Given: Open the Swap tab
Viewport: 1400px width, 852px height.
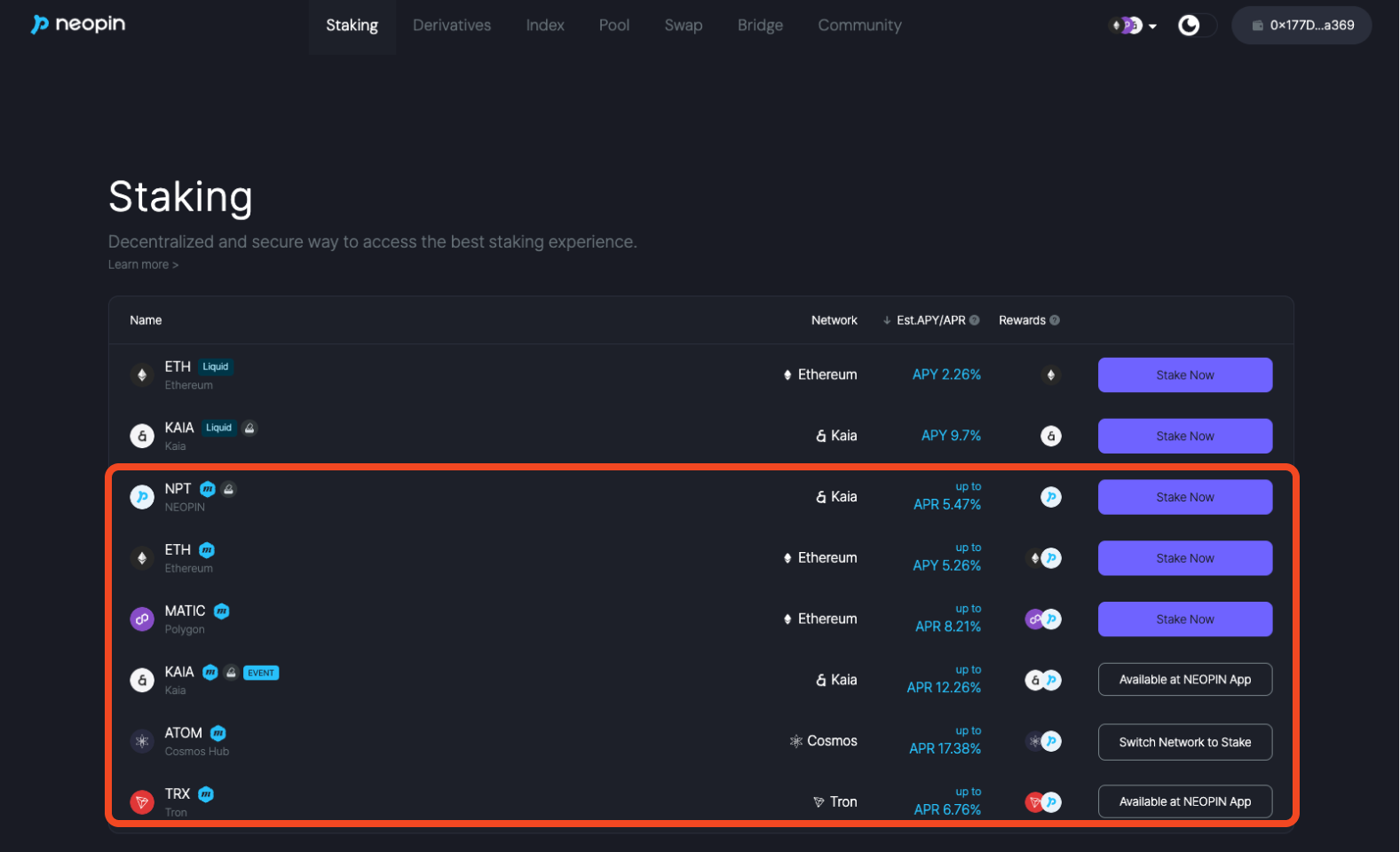Looking at the screenshot, I should coord(683,26).
